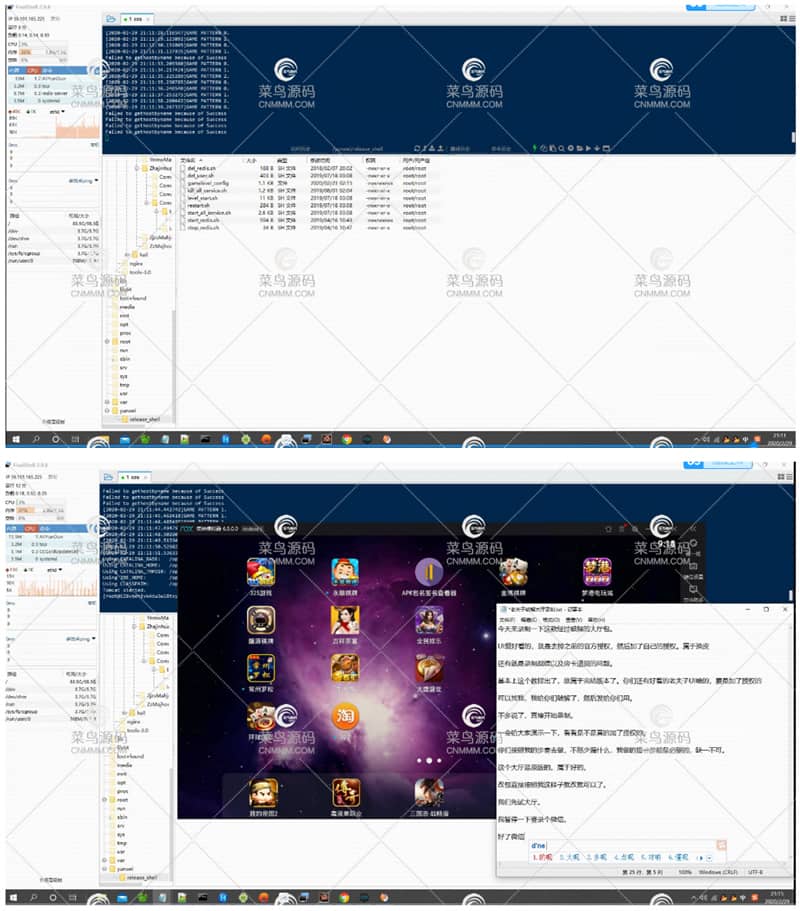Open Firefox from the upper Windows taskbar
800x911 pixels.
click(x=266, y=440)
